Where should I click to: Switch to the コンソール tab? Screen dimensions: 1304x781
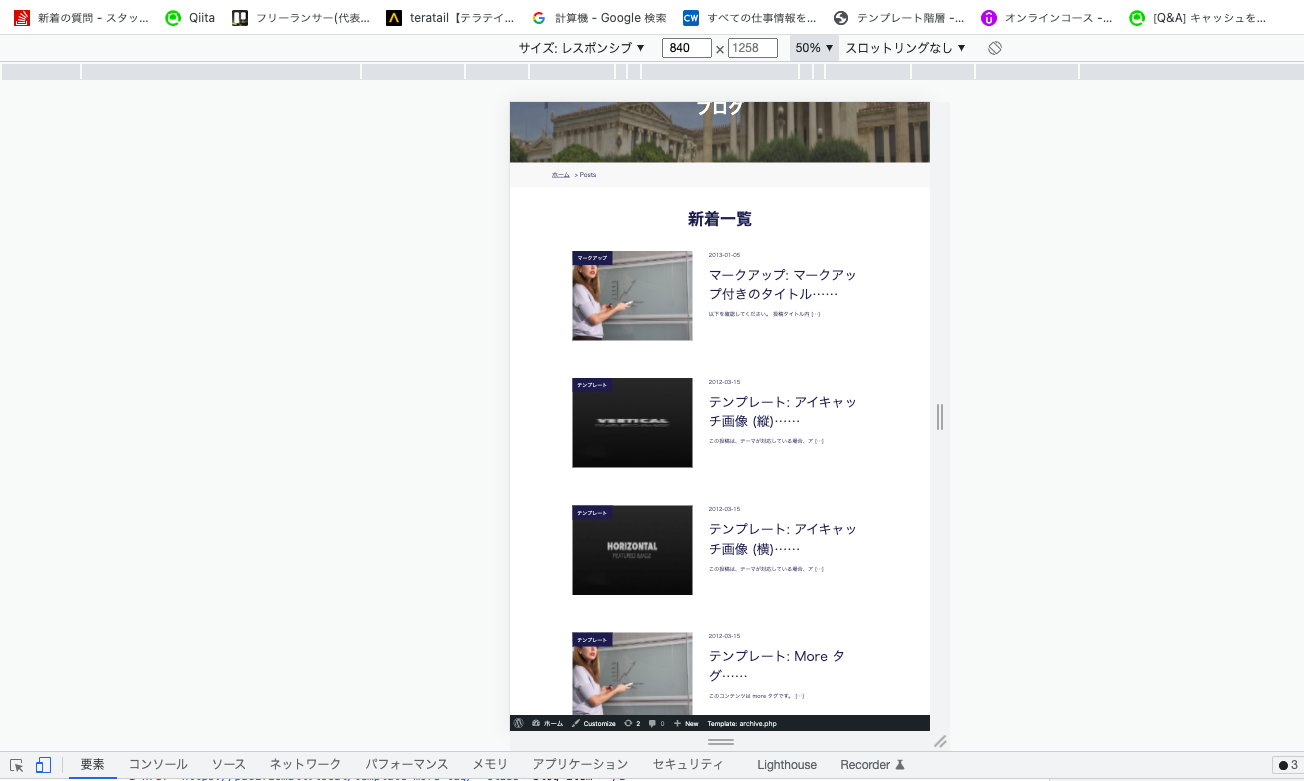[x=158, y=764]
